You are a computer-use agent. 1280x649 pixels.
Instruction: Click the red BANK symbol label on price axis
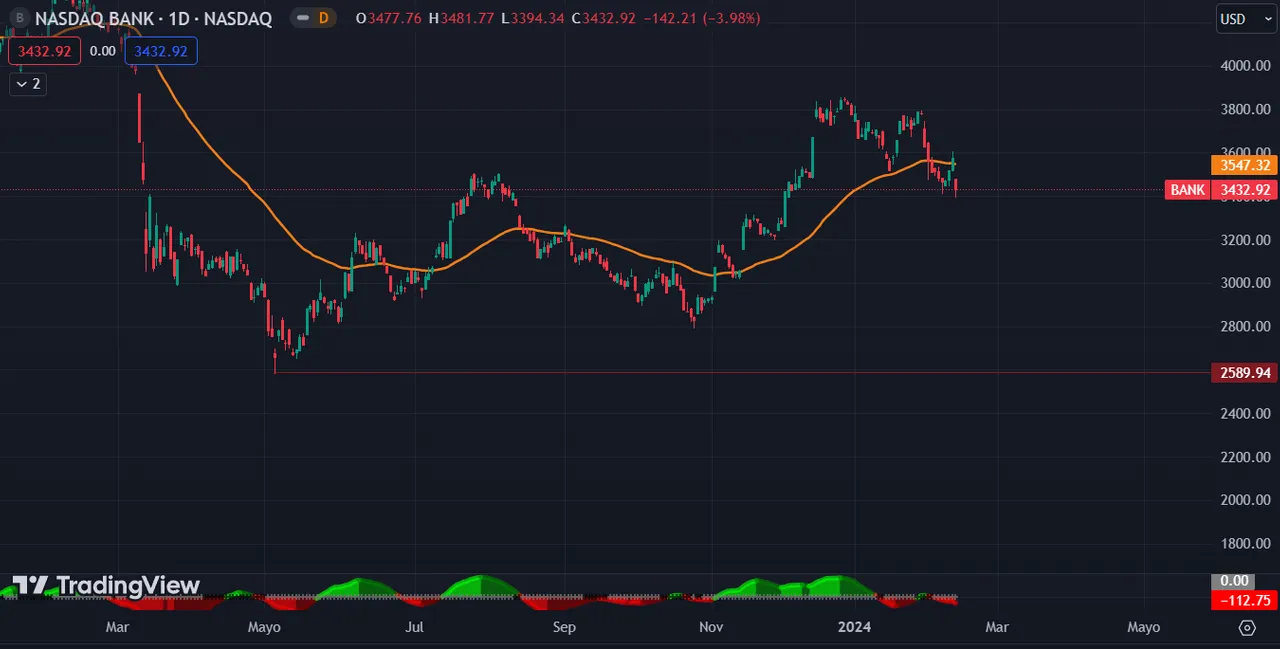click(1187, 190)
